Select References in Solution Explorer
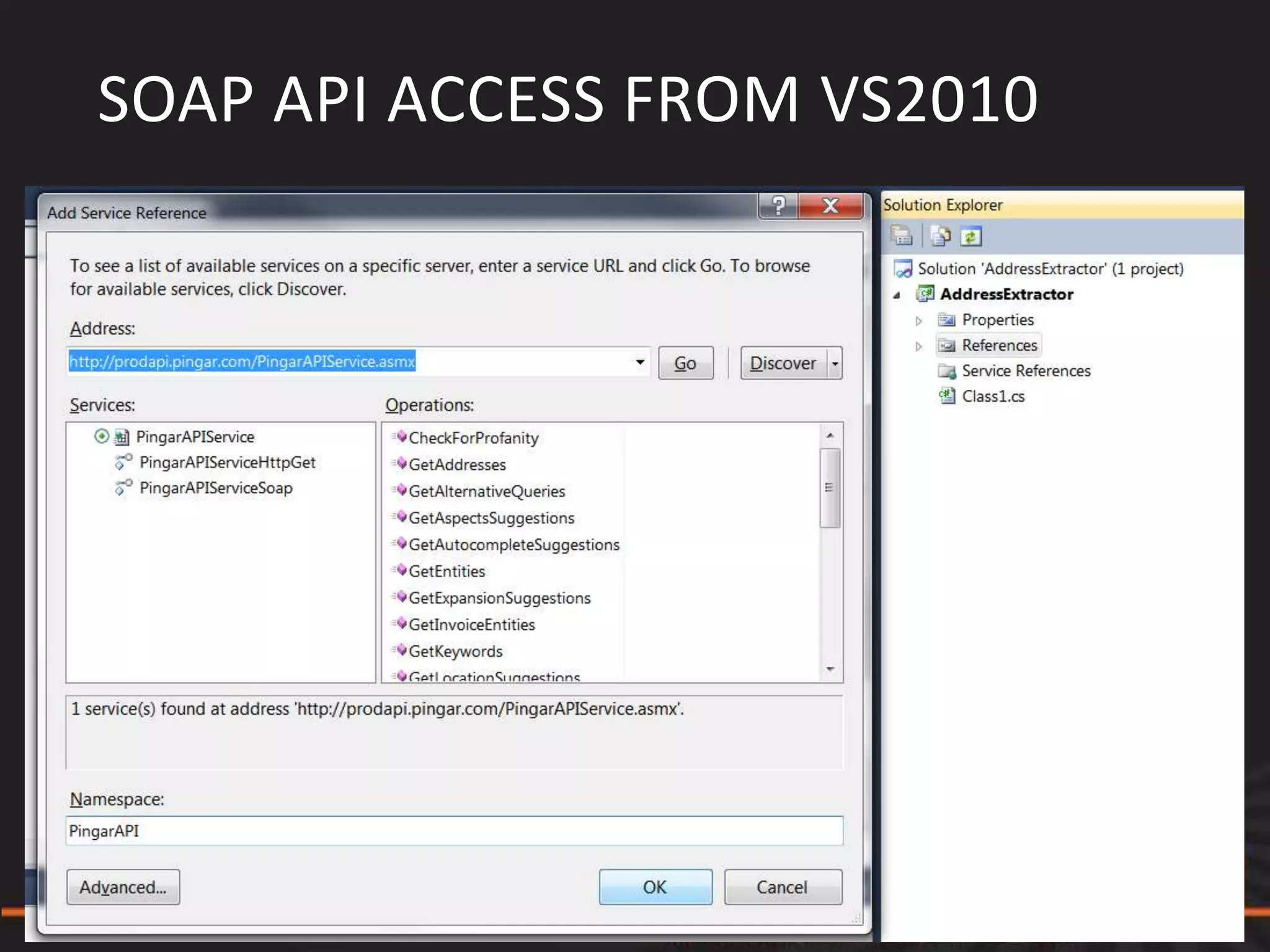Image resolution: width=1270 pixels, height=952 pixels. tap(1000, 345)
